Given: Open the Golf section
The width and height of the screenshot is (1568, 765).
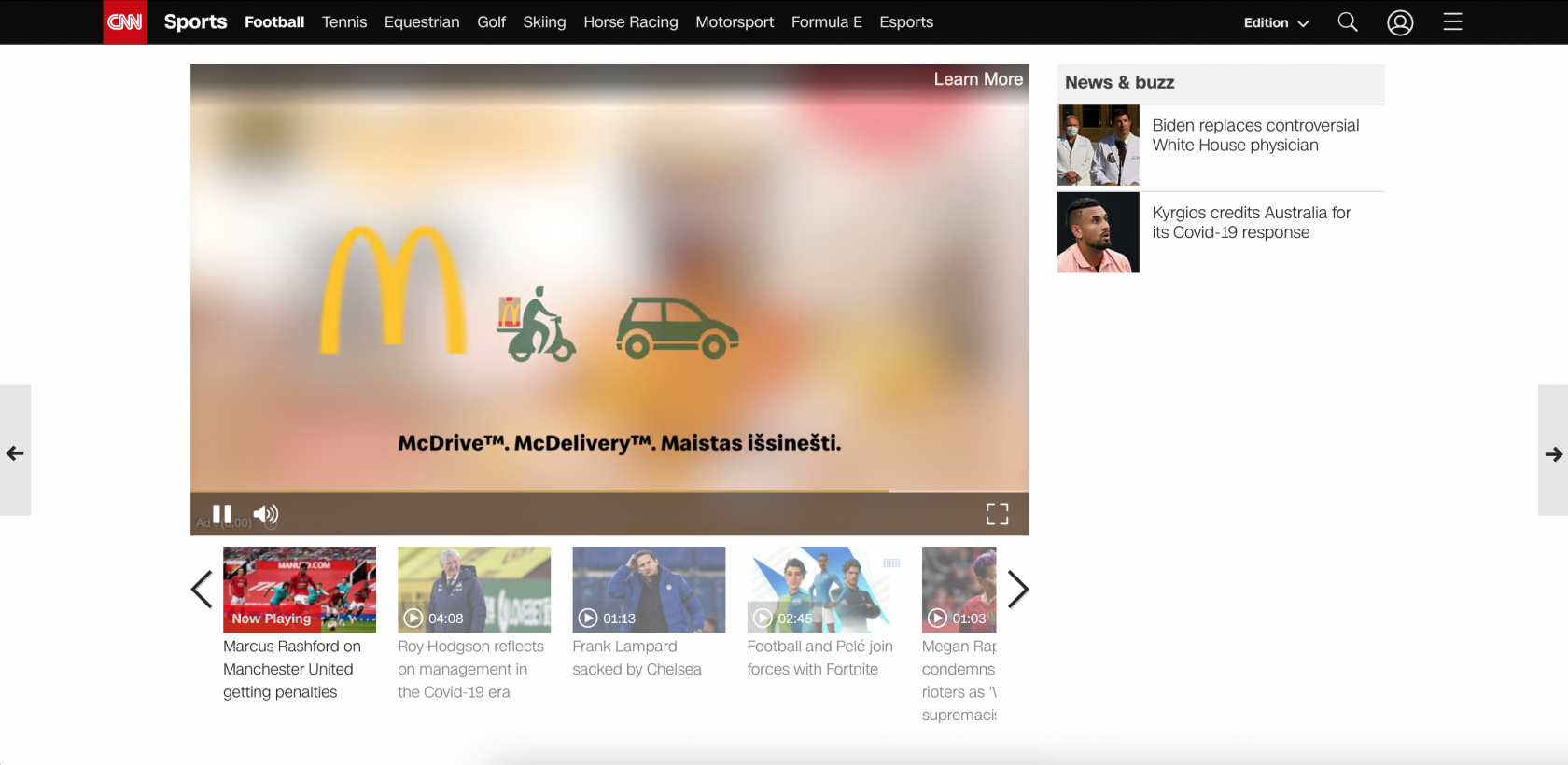Looking at the screenshot, I should (491, 21).
